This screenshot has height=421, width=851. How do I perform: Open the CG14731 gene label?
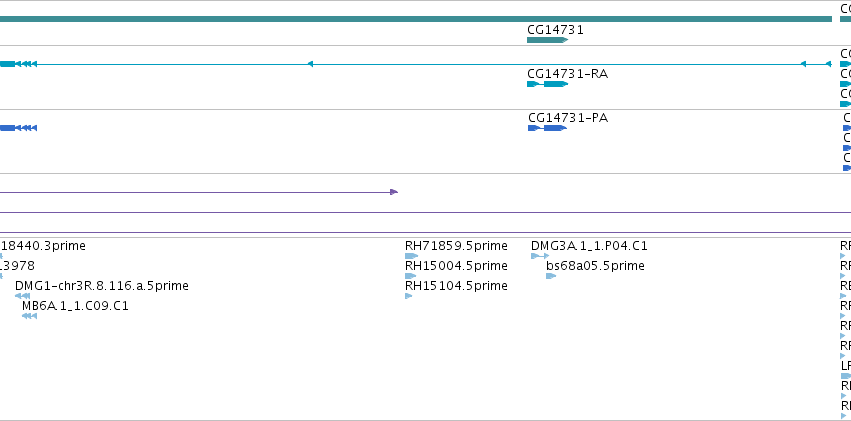tap(555, 30)
